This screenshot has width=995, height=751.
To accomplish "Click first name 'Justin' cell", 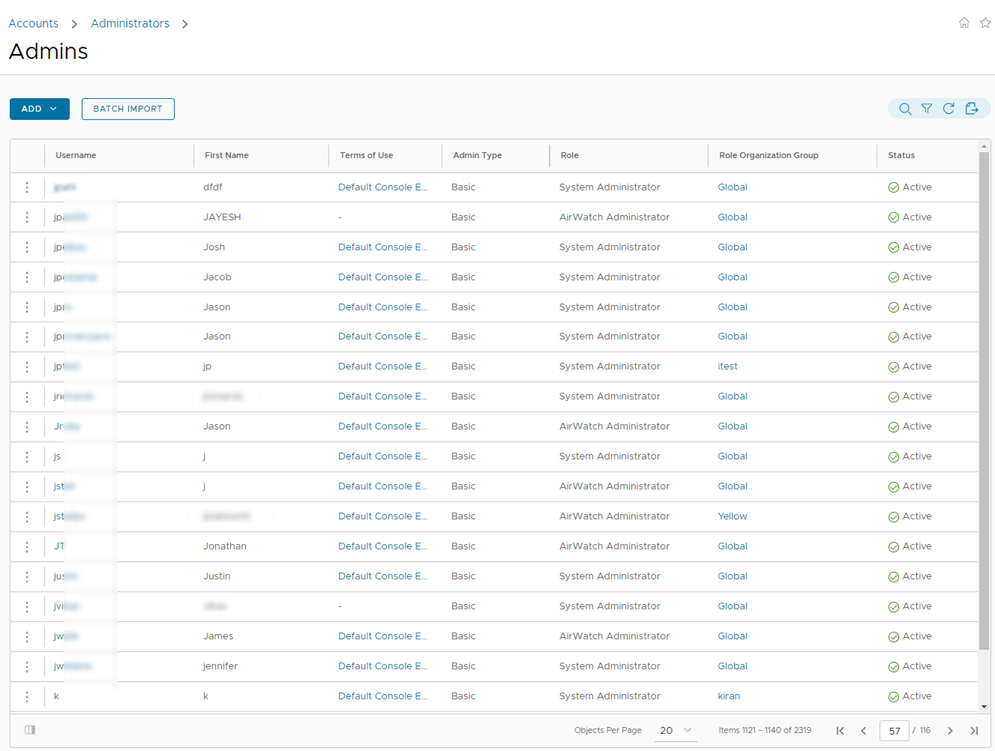I will (216, 576).
